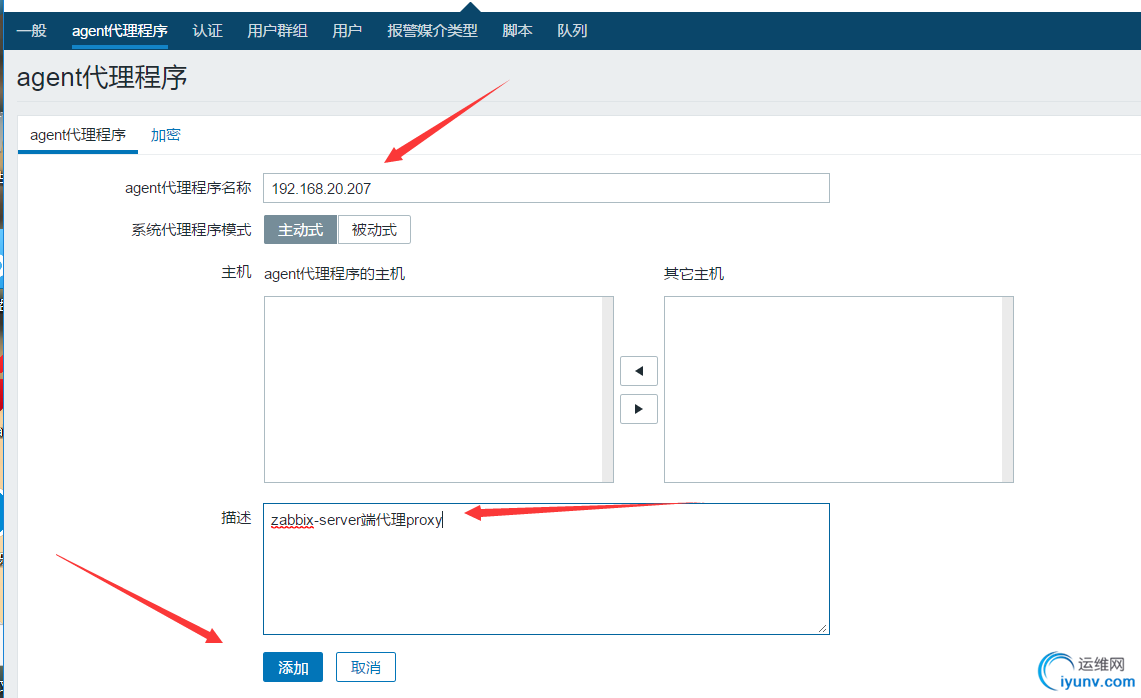This screenshot has width=1141, height=698.
Task: Go to 脚本 section
Action: pyautogui.click(x=517, y=31)
